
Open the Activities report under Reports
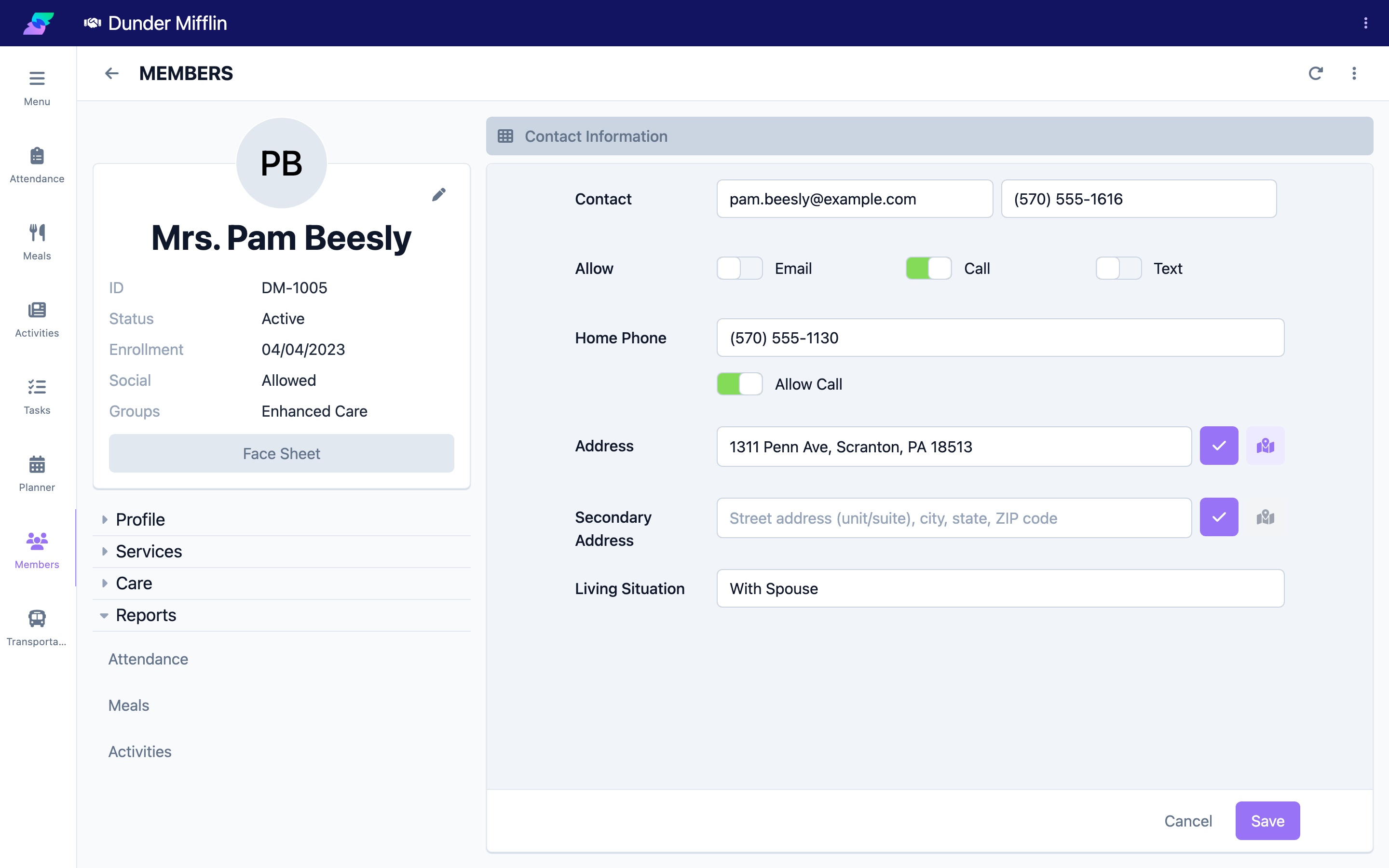click(x=140, y=751)
